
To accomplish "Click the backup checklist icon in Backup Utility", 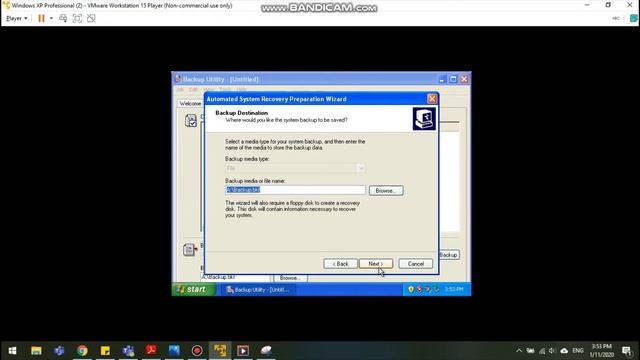I will [191, 120].
